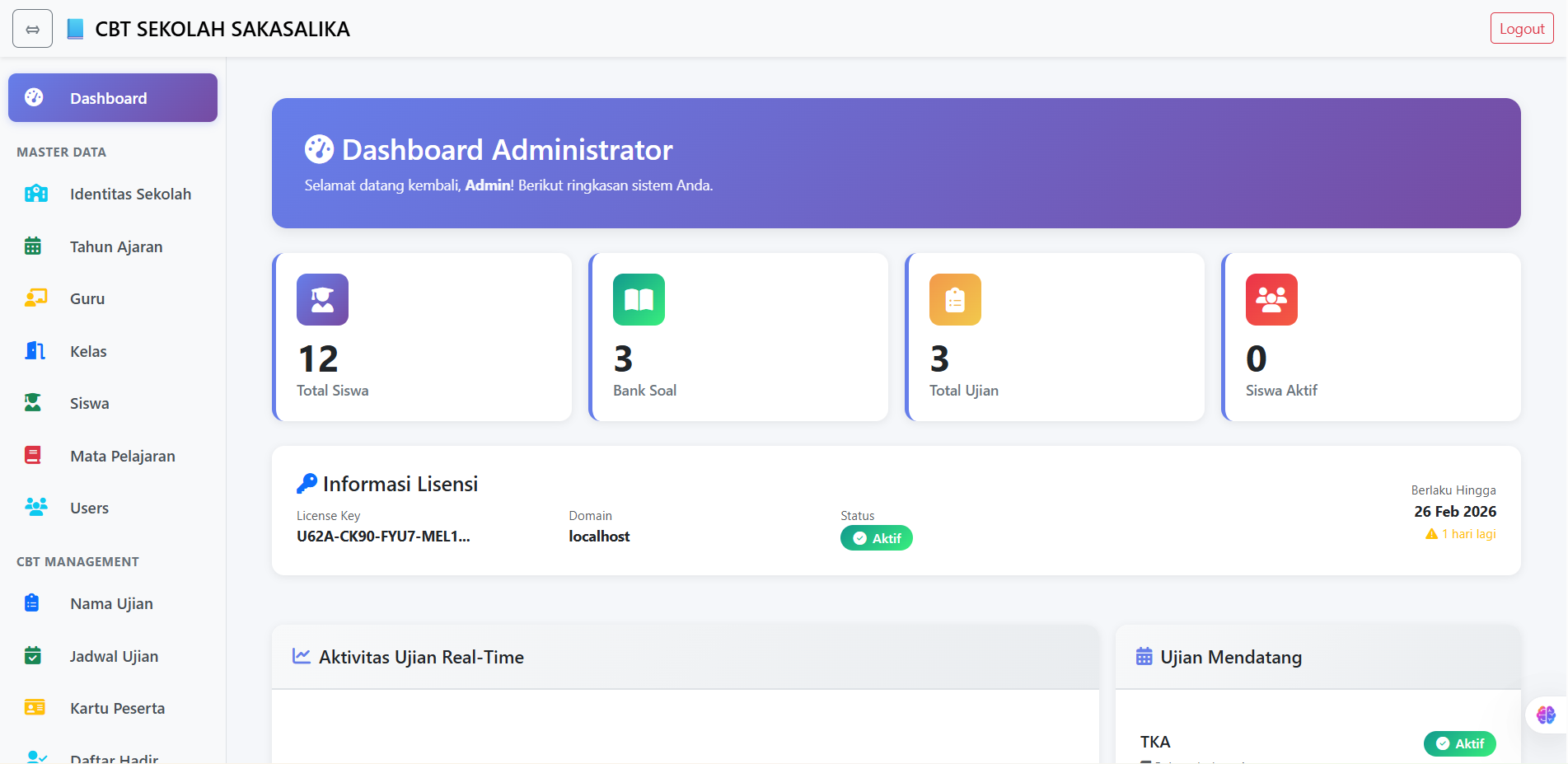
Task: Open Mata Pelajaran via its red book icon
Action: [x=32, y=455]
